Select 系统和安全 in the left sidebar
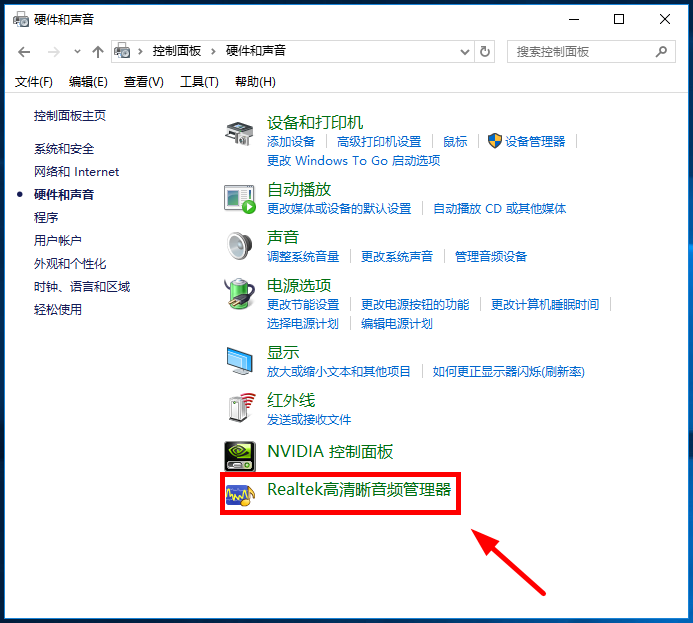Image resolution: width=693 pixels, height=623 pixels. click(x=64, y=148)
